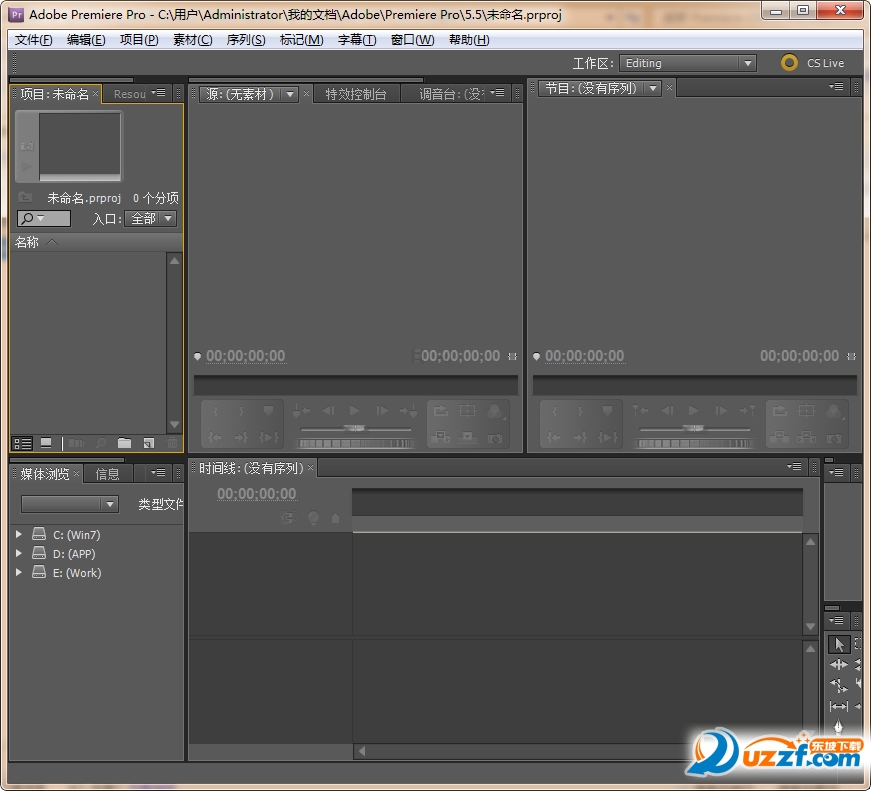This screenshot has width=871, height=791.
Task: Open the 入口 全部 dropdown
Action: [151, 218]
